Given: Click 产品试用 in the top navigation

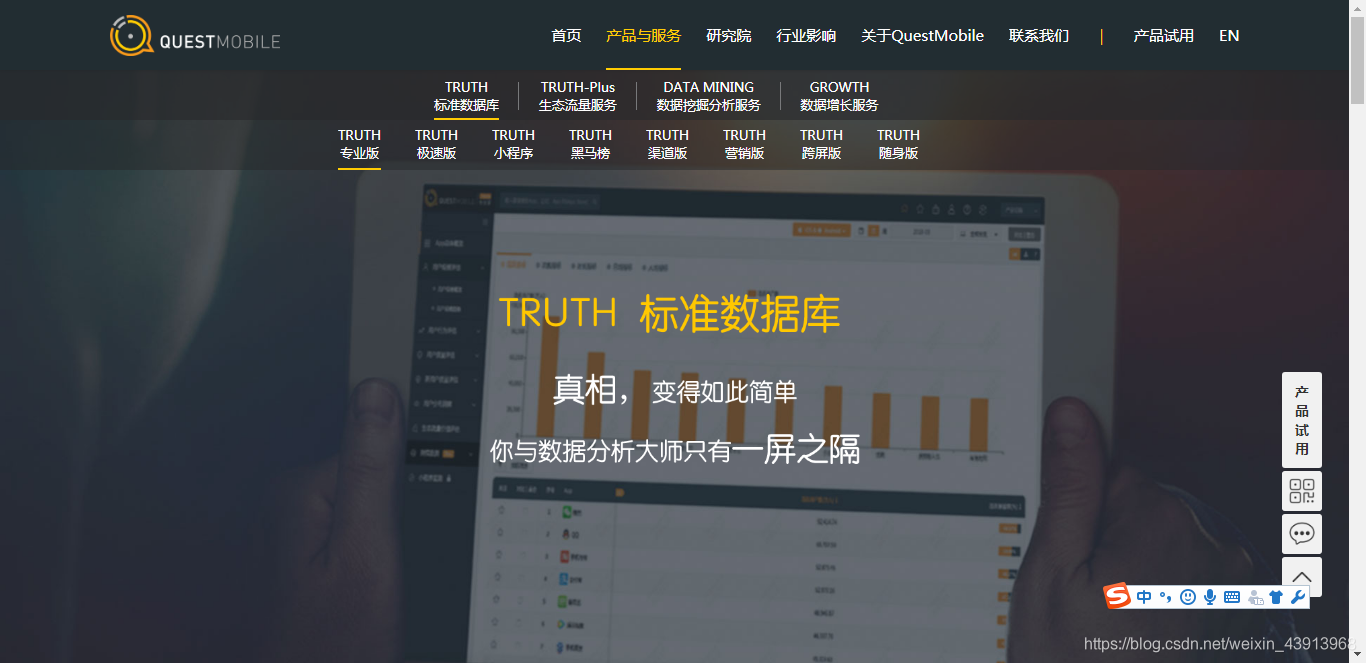Looking at the screenshot, I should pos(1163,36).
